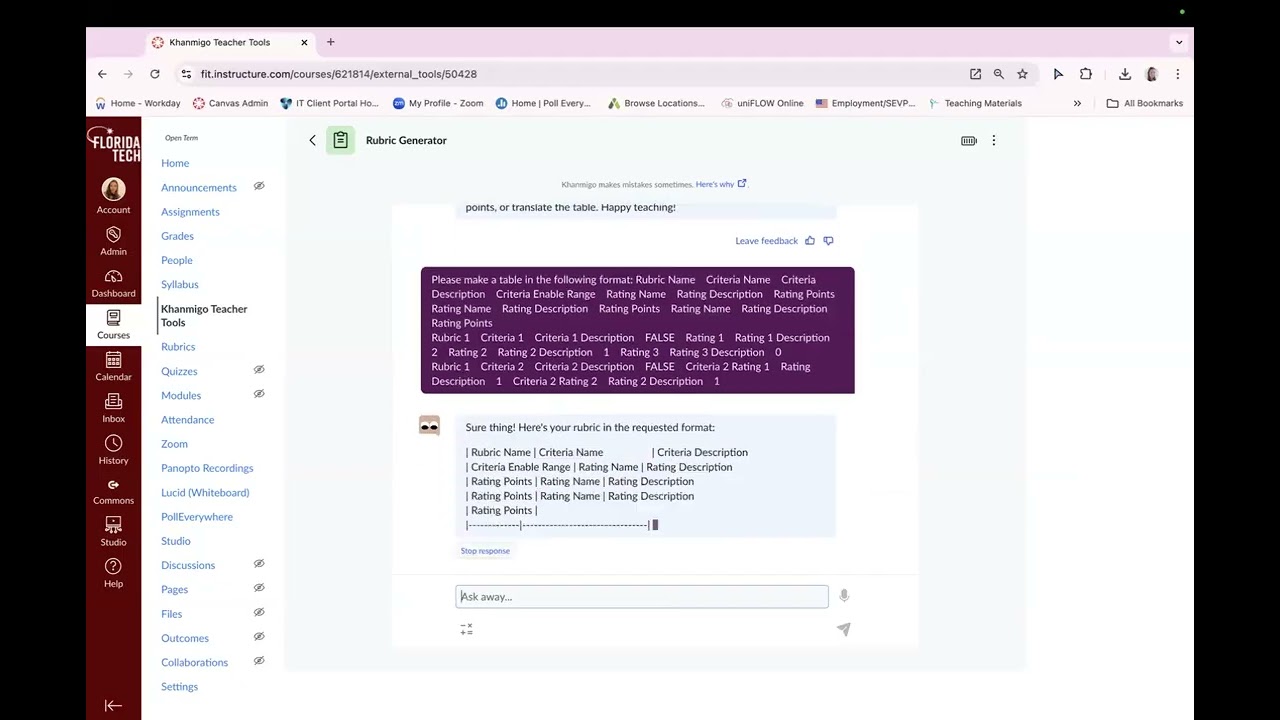Open Grades in course menu
1280x720 pixels.
coord(177,236)
